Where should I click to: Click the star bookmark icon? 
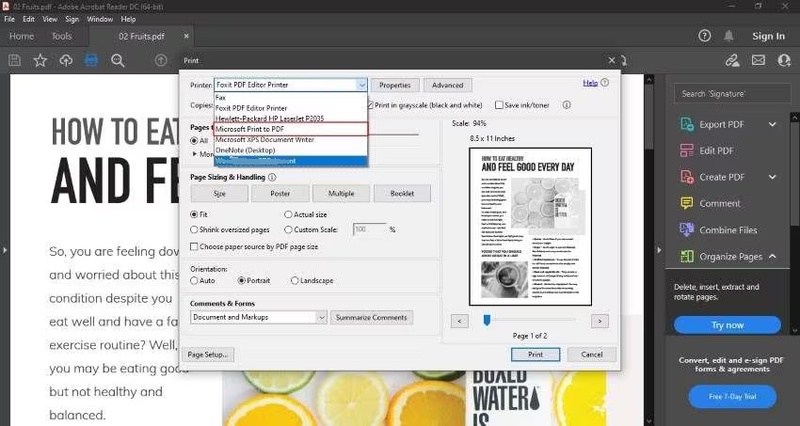click(x=40, y=61)
